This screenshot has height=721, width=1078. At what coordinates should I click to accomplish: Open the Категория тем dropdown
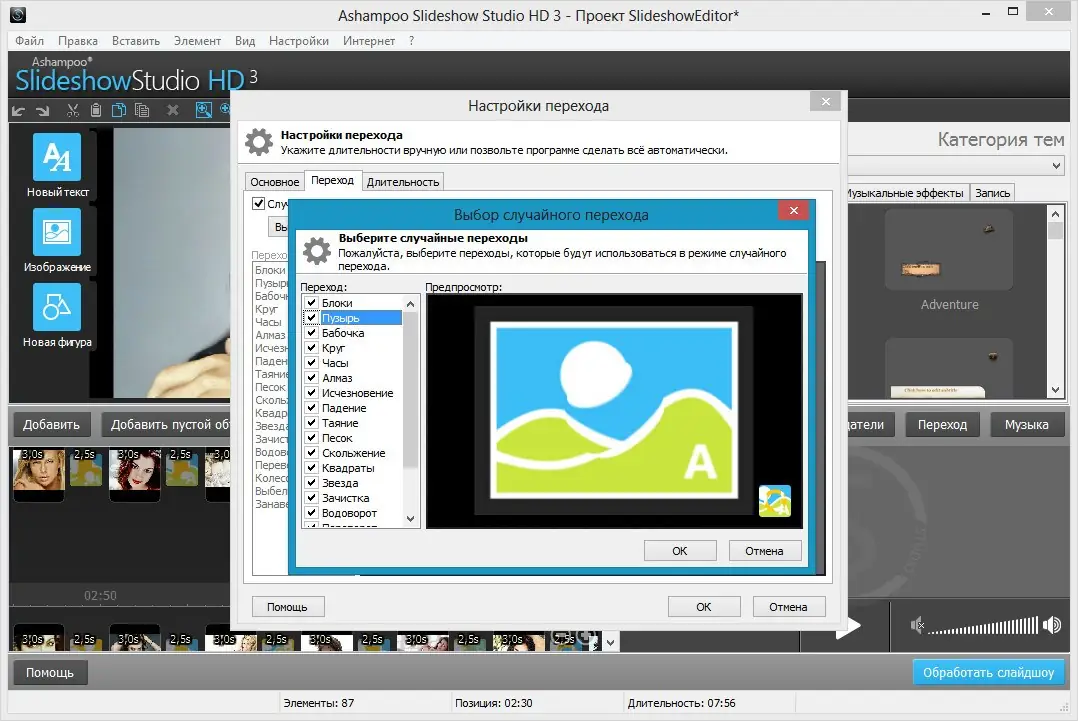(x=1057, y=166)
